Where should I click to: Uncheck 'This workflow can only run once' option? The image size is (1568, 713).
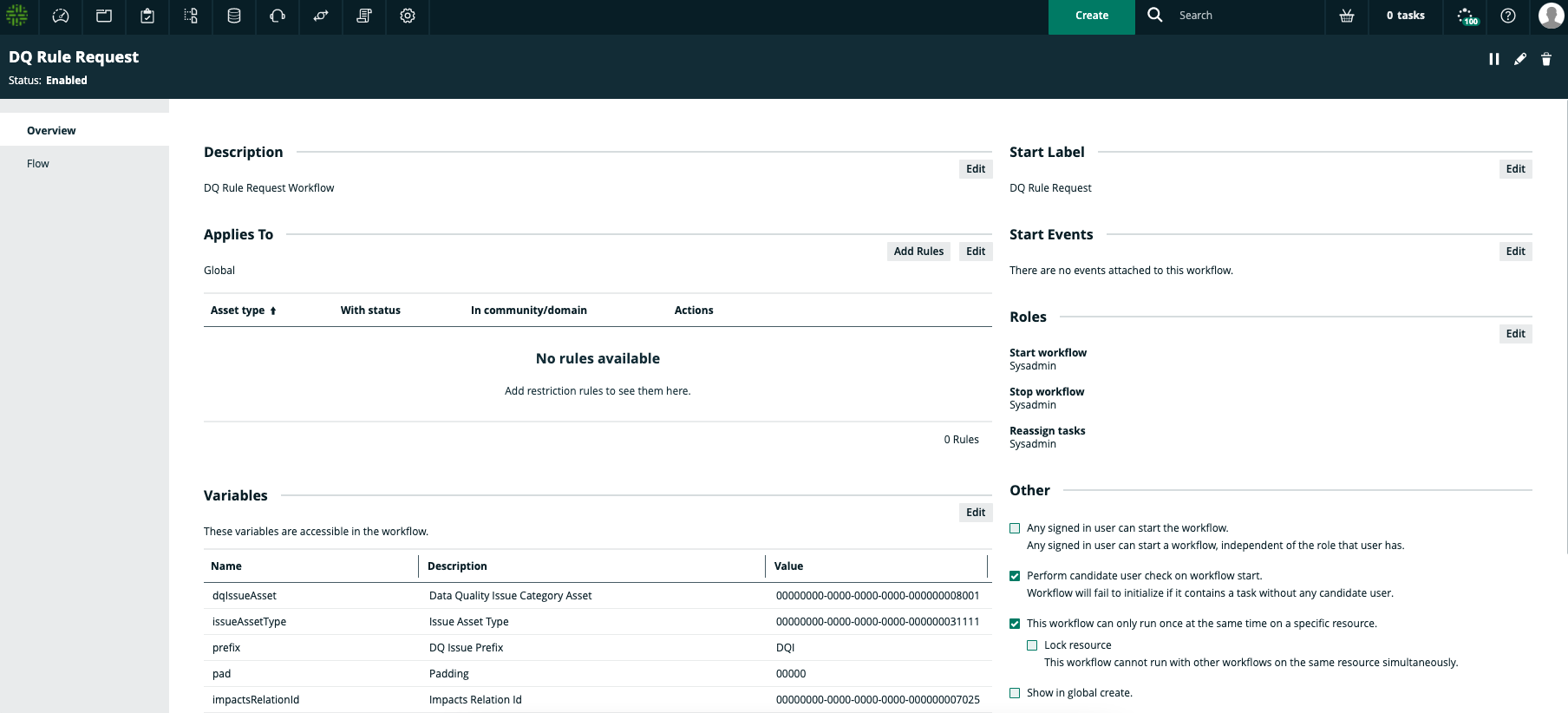tap(1015, 624)
